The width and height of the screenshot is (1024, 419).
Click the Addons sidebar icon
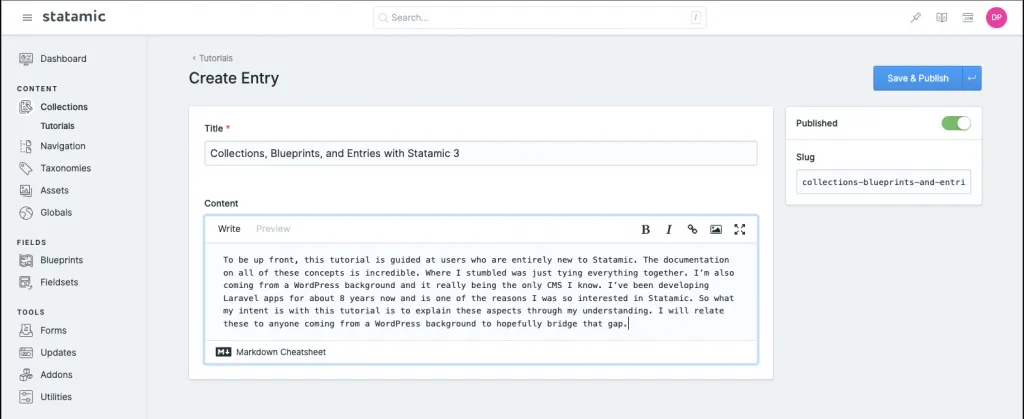pyautogui.click(x=26, y=375)
